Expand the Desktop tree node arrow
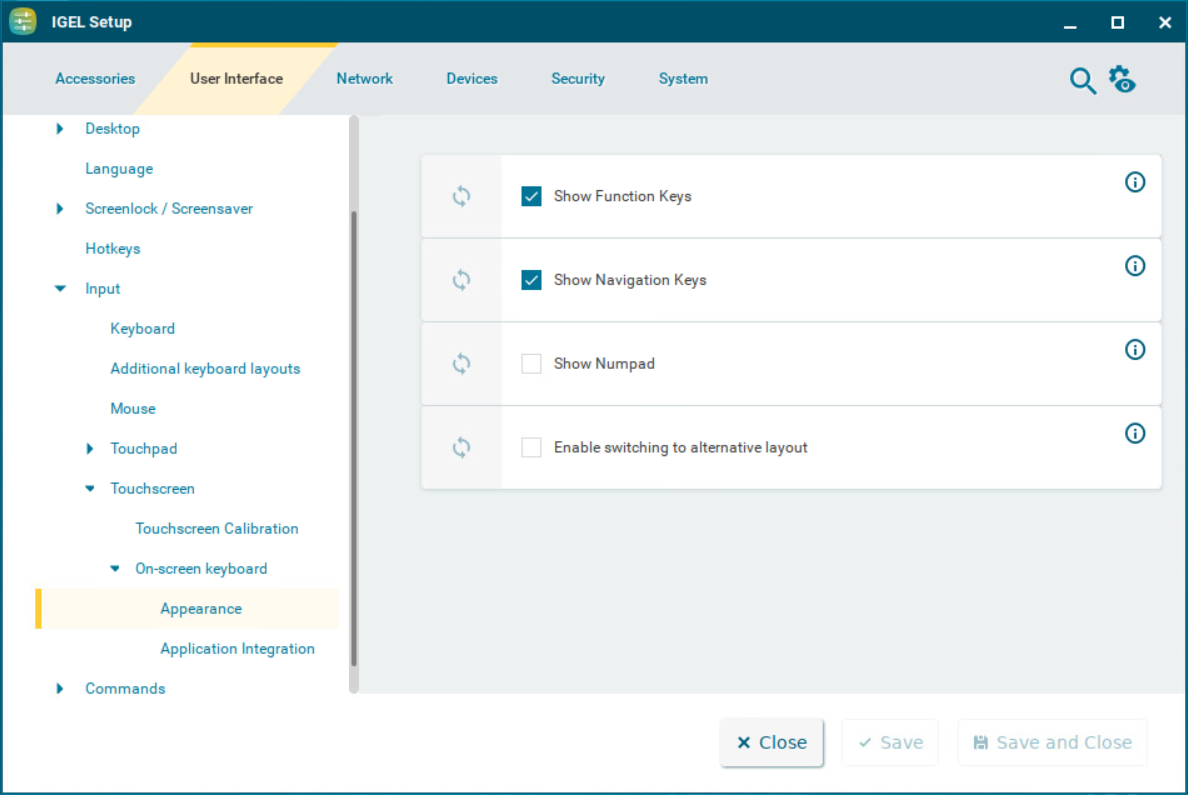 click(x=60, y=129)
